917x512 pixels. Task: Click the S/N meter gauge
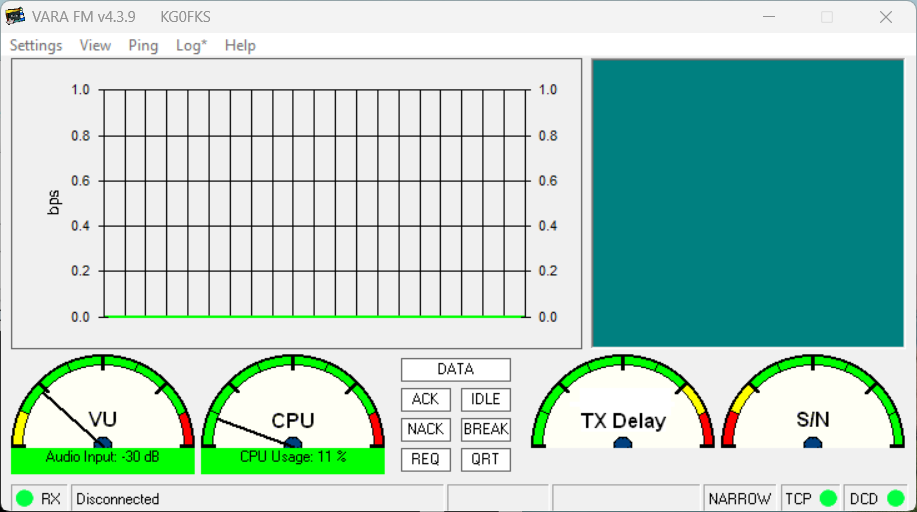click(x=813, y=405)
